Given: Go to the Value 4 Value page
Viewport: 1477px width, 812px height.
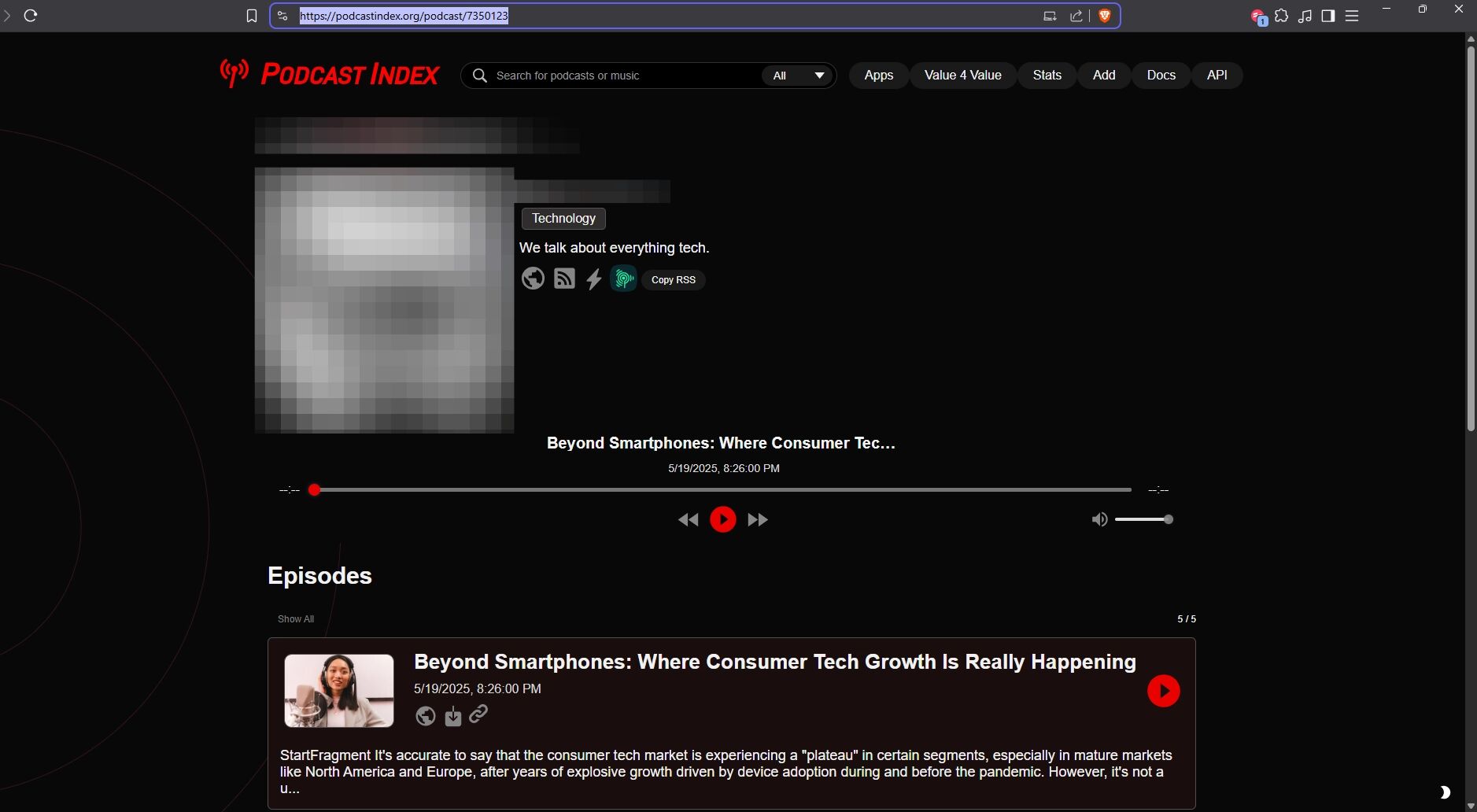Looking at the screenshot, I should [963, 76].
